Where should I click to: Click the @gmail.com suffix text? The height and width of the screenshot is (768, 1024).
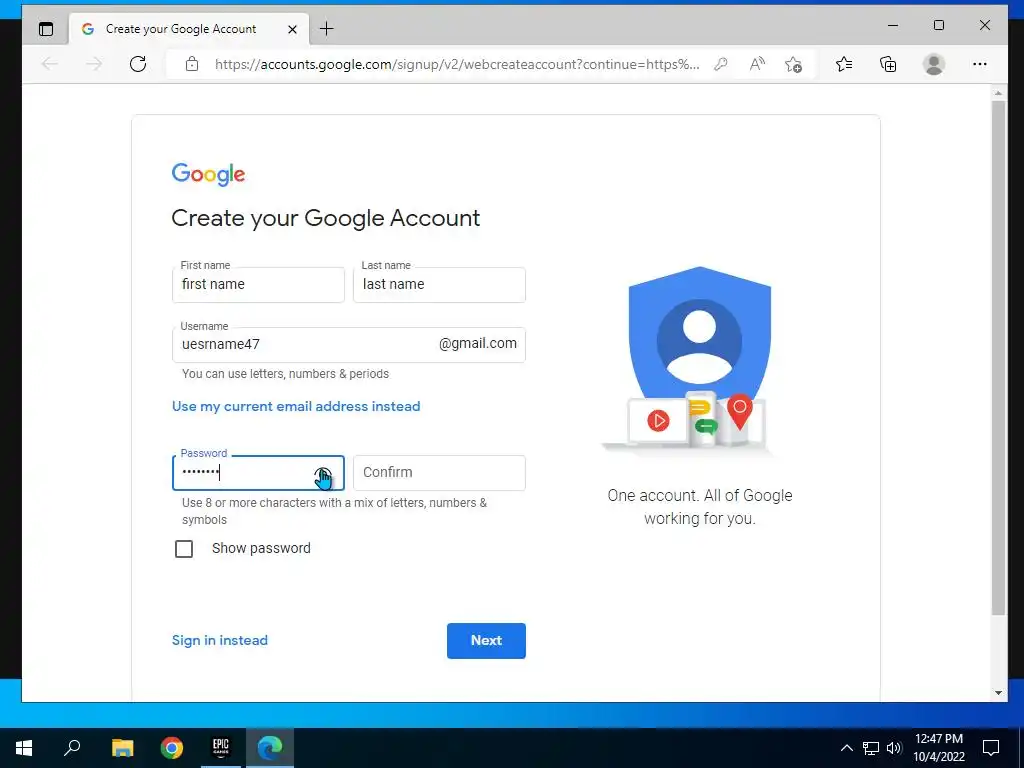point(478,344)
